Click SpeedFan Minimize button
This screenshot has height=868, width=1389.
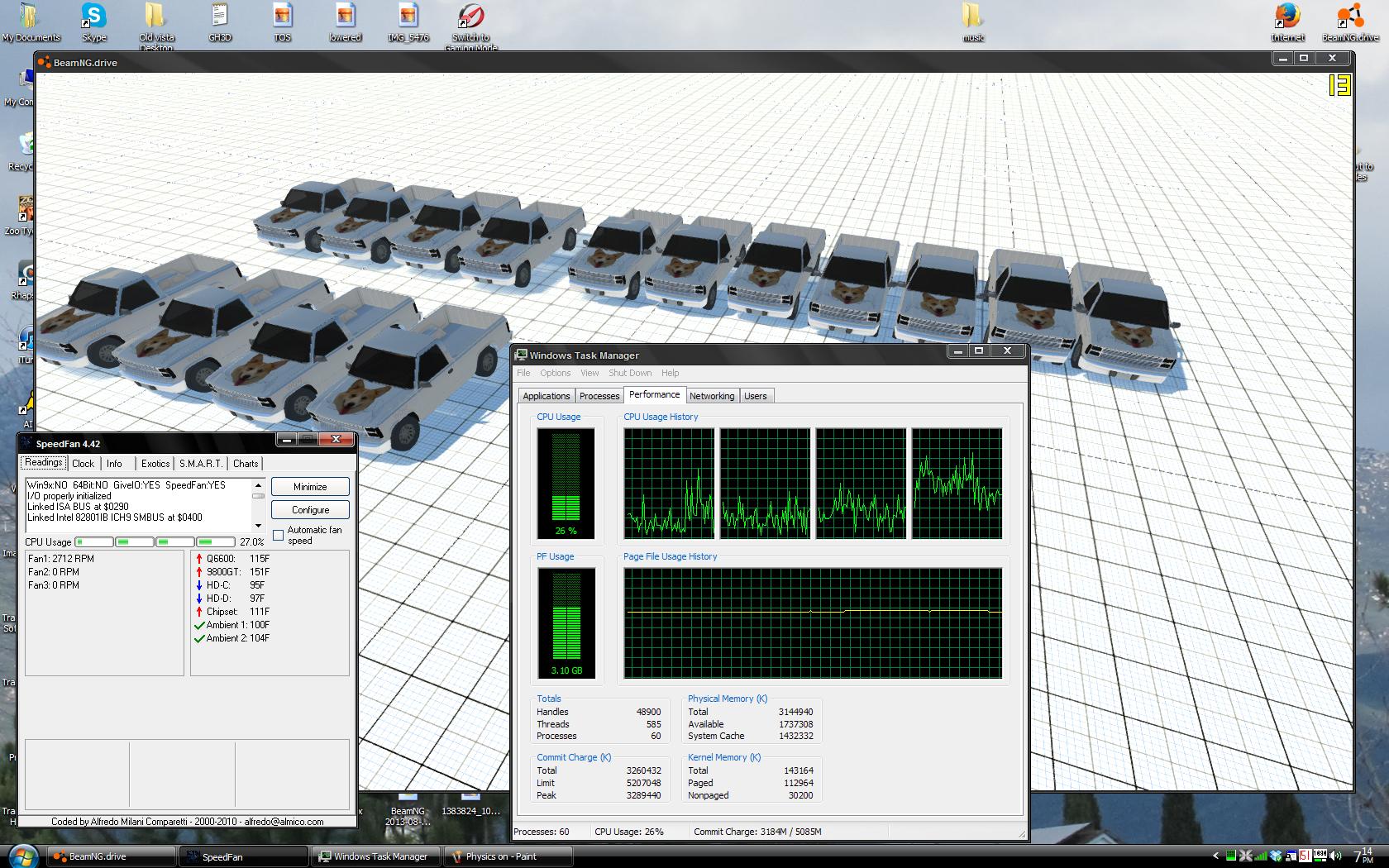pyautogui.click(x=310, y=487)
